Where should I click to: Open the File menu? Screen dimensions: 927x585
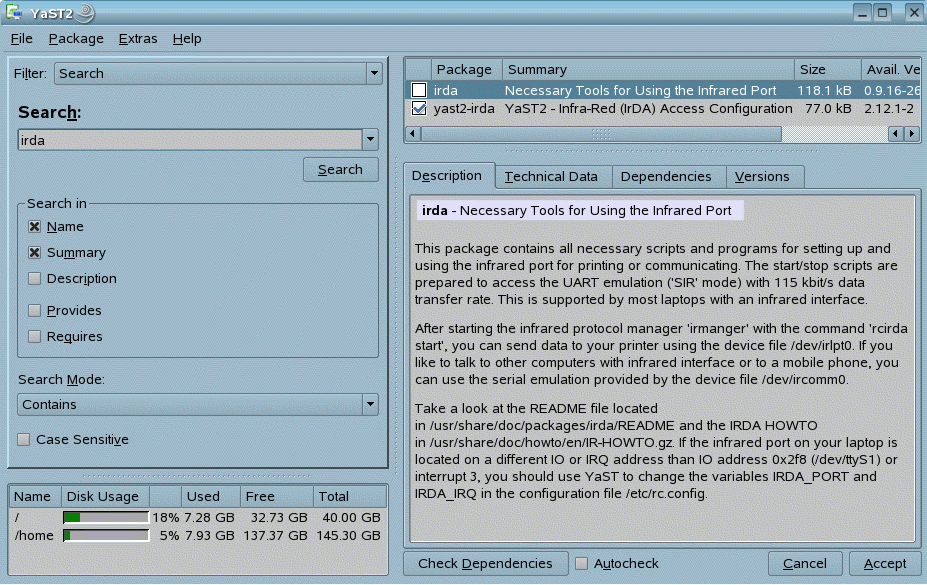22,39
